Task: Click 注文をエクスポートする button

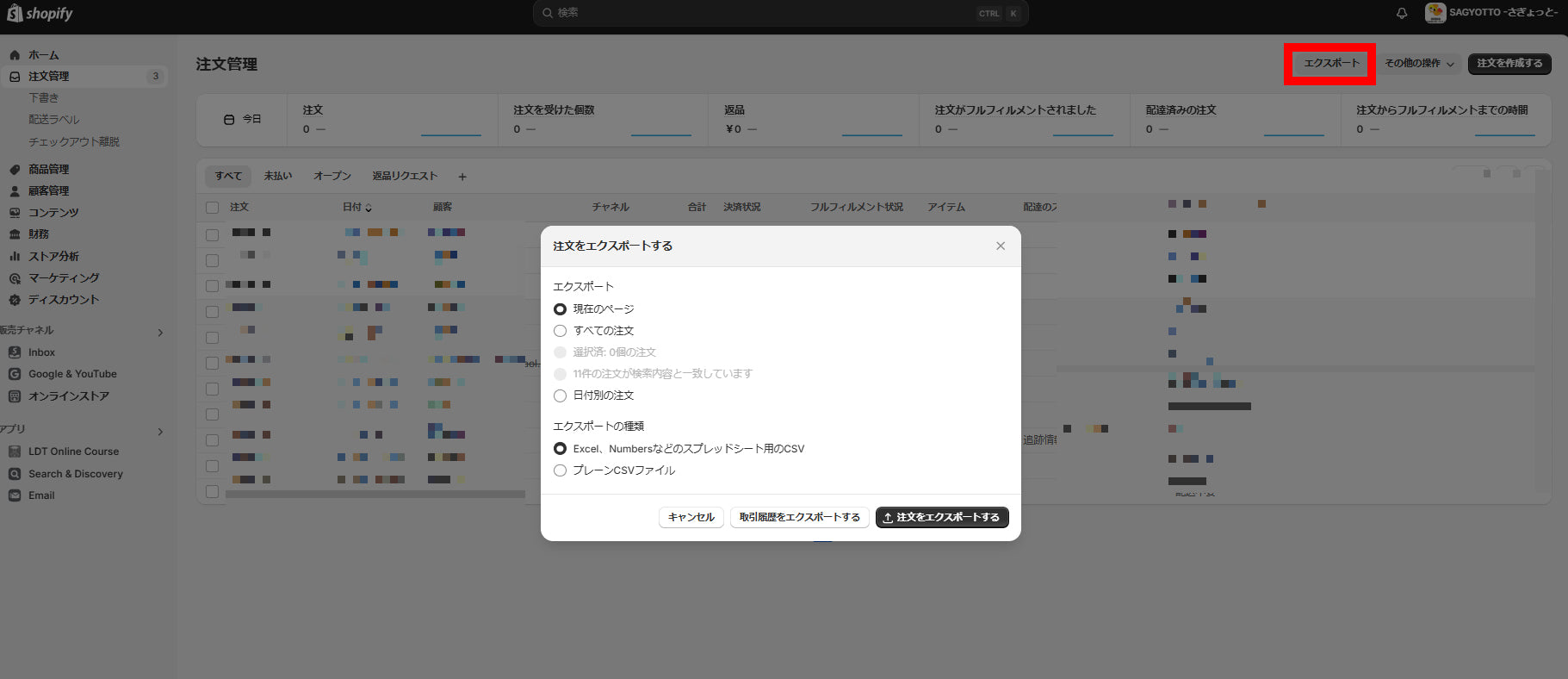Action: (942, 517)
